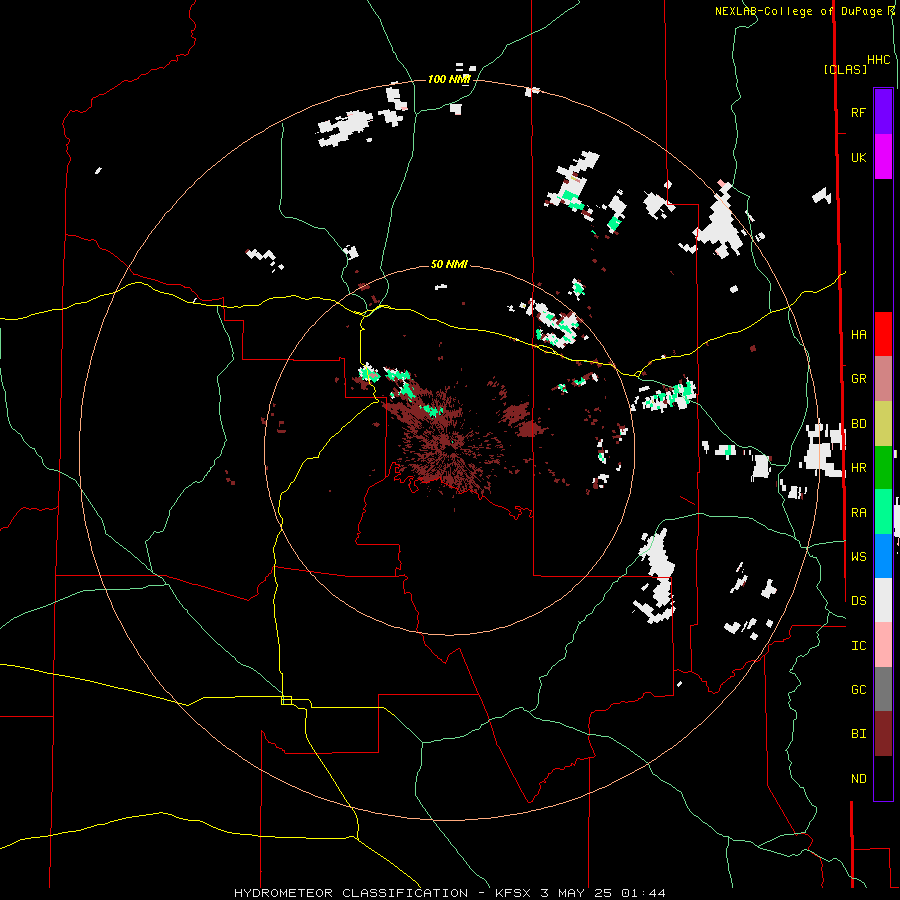Click the 'RF' legend label
Image resolution: width=900 pixels, height=900 pixels.
tap(858, 112)
